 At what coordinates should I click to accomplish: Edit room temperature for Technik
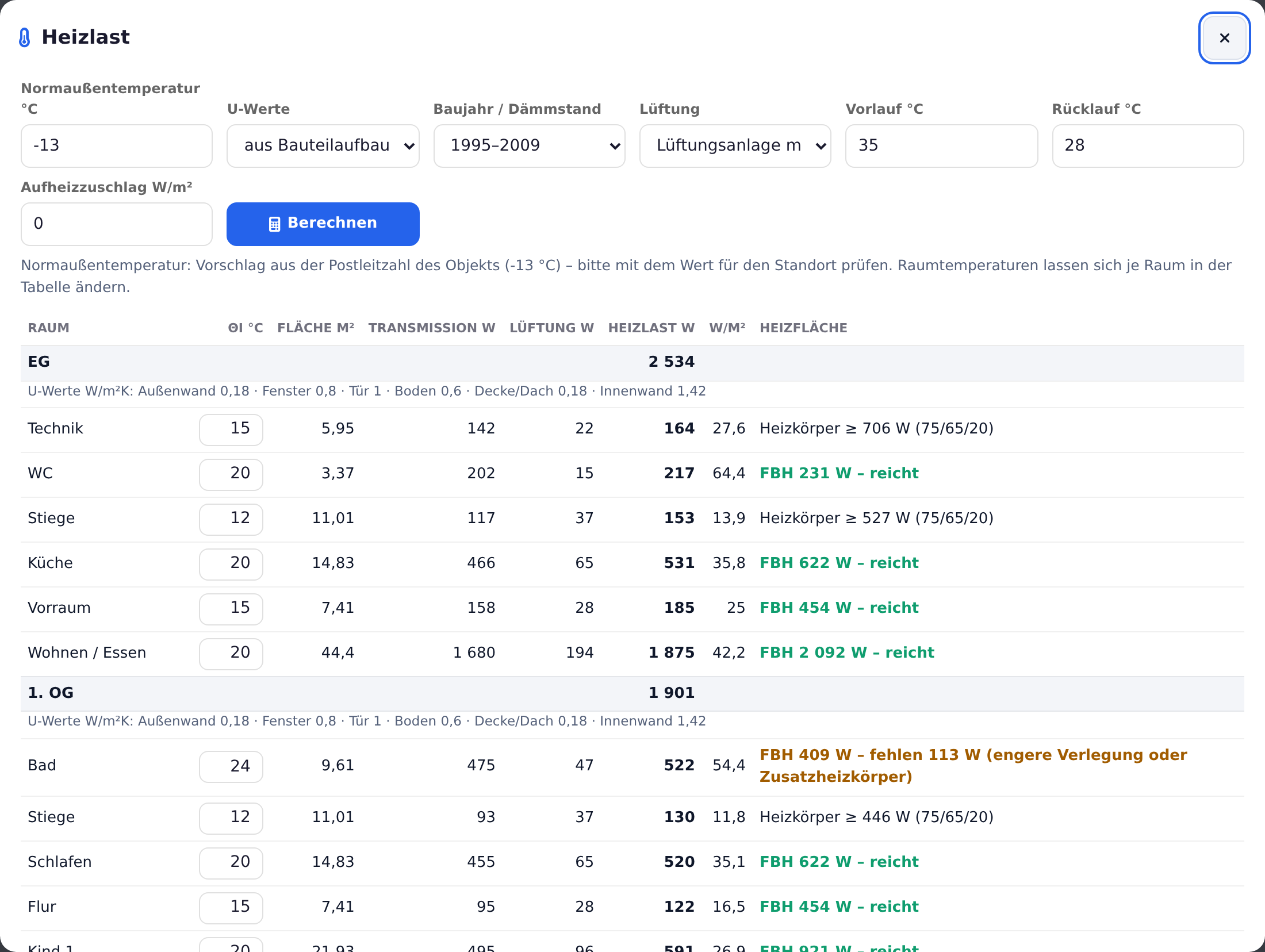coord(231,429)
